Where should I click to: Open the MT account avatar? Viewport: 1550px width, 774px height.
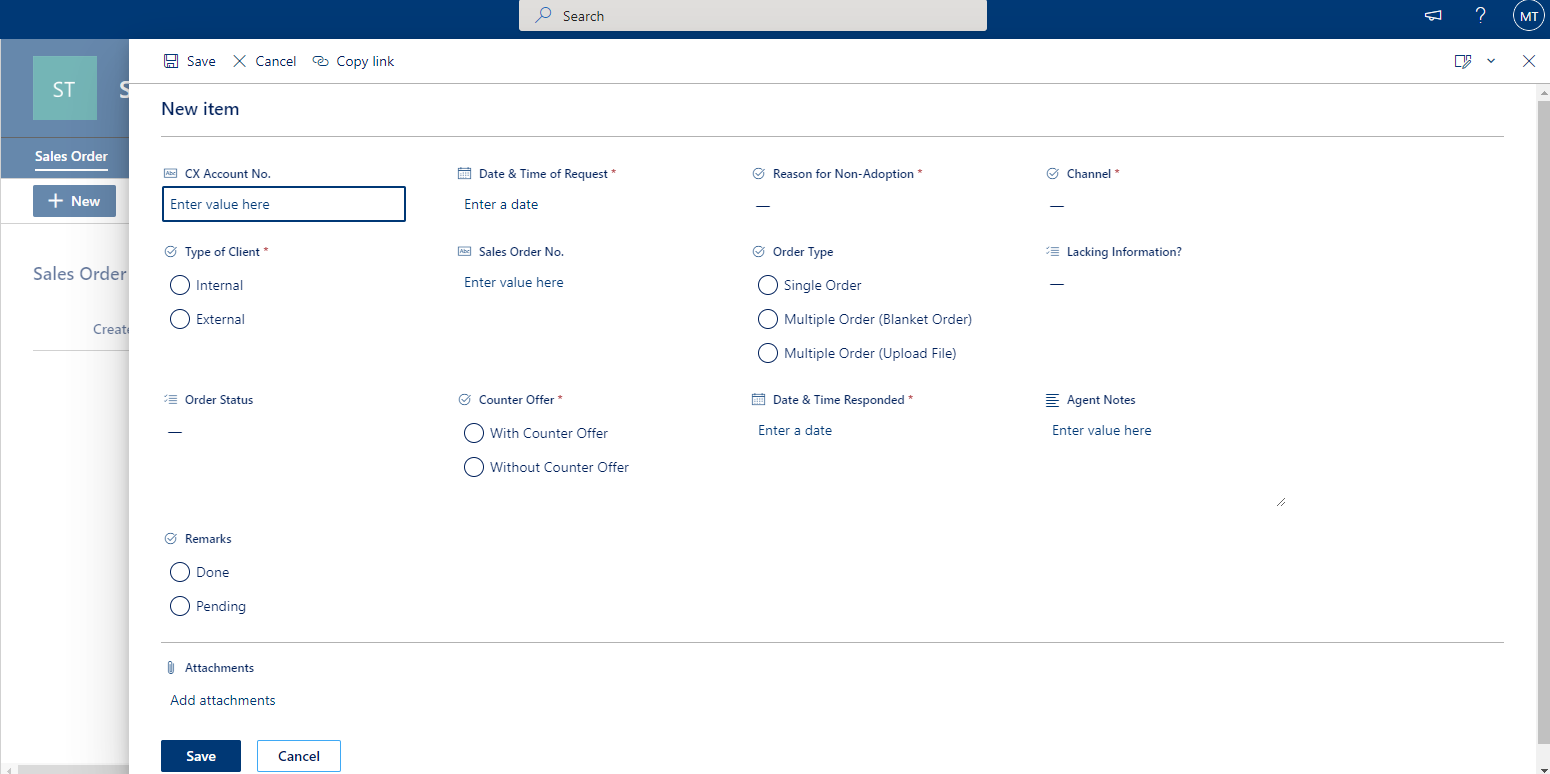1528,15
